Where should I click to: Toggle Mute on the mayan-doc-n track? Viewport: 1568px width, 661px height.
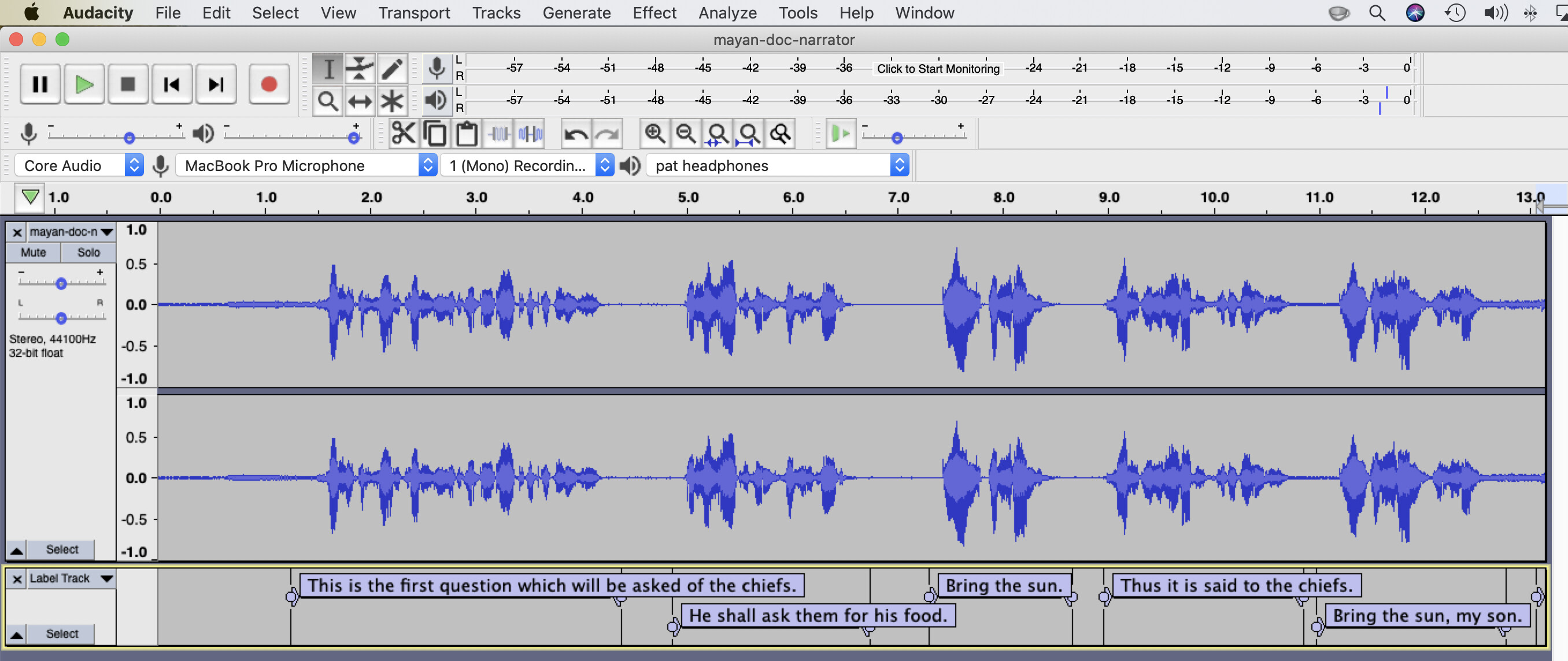click(34, 252)
